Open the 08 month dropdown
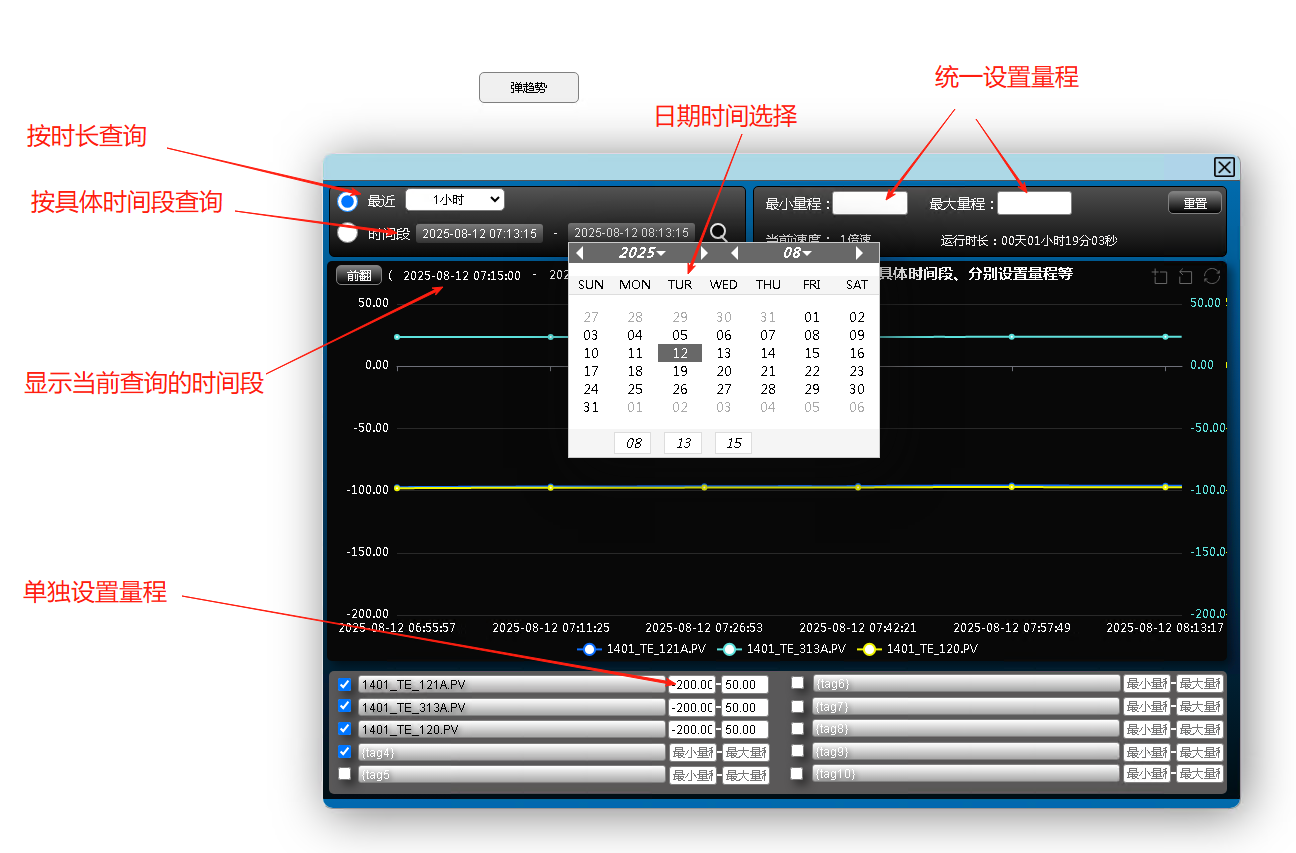The width and height of the screenshot is (1296, 853). pyautogui.click(x=797, y=253)
